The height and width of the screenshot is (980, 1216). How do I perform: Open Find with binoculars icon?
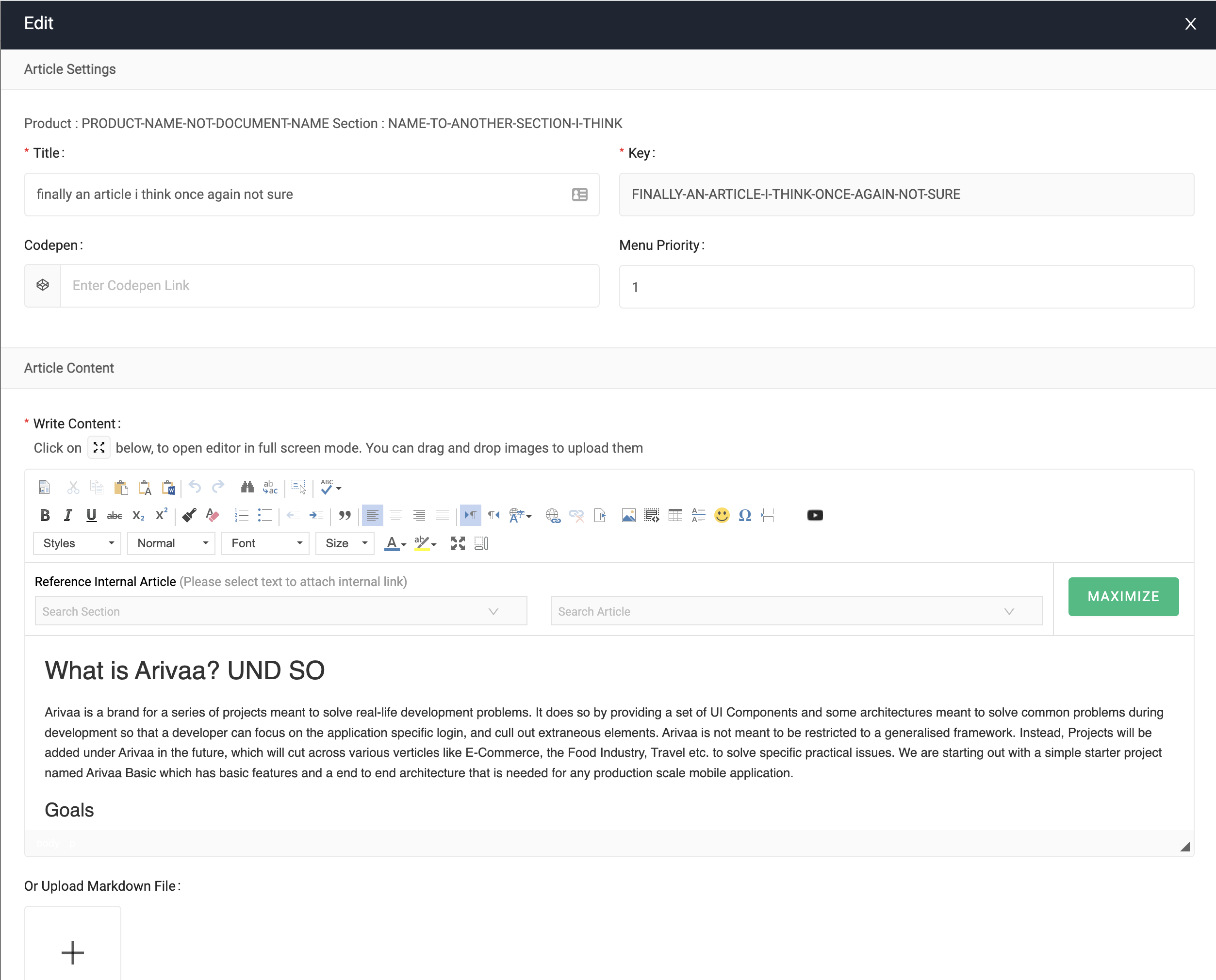[247, 487]
